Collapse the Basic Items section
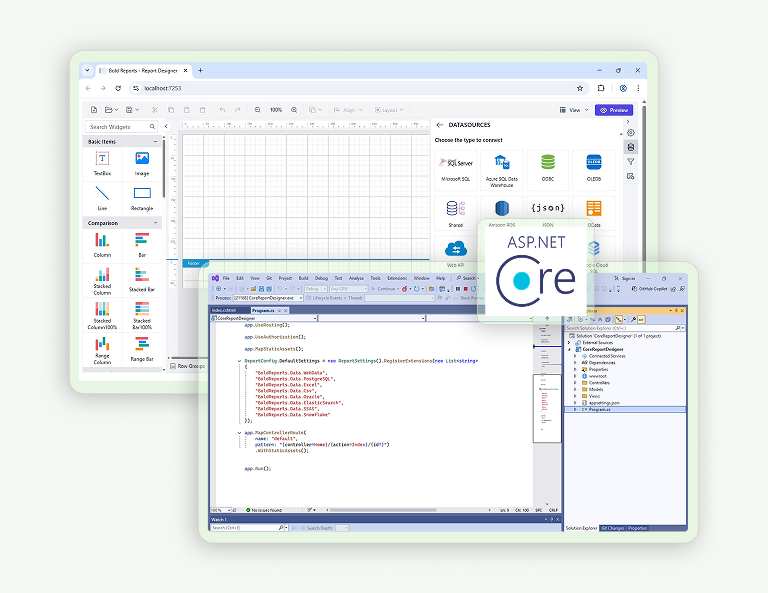 [x=156, y=142]
